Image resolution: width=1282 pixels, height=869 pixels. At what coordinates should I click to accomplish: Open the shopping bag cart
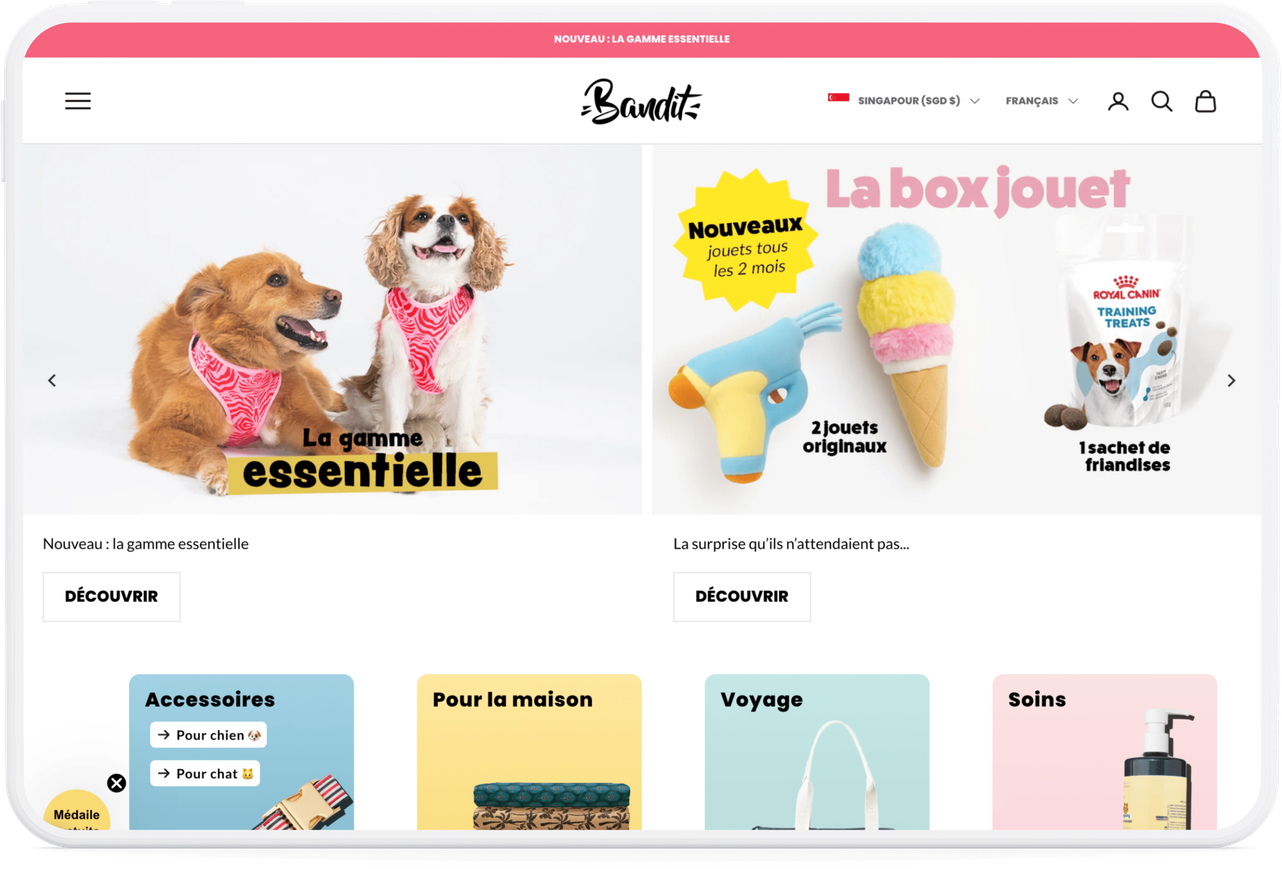(x=1206, y=101)
